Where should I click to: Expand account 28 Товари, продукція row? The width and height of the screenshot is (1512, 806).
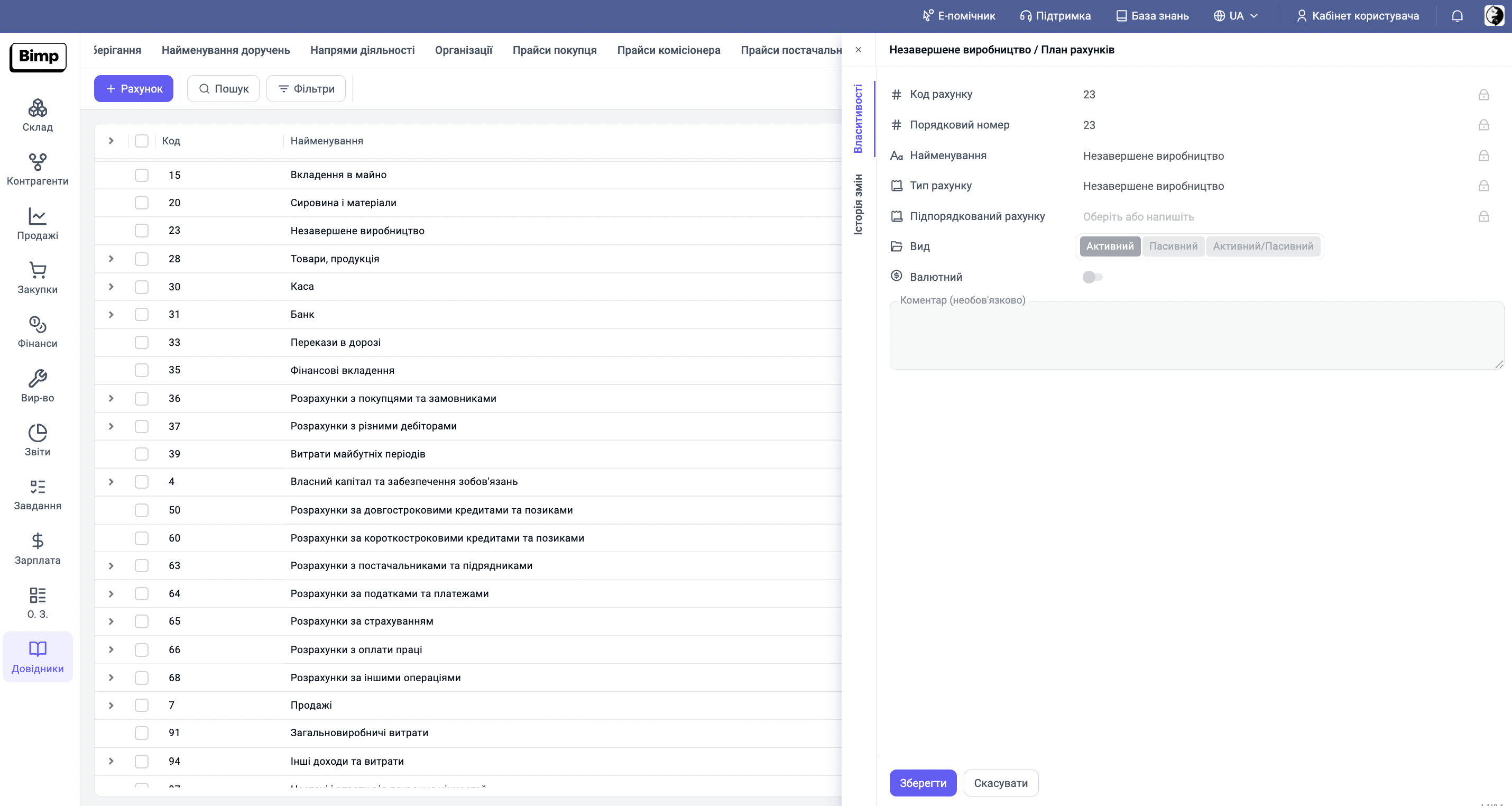coord(111,259)
